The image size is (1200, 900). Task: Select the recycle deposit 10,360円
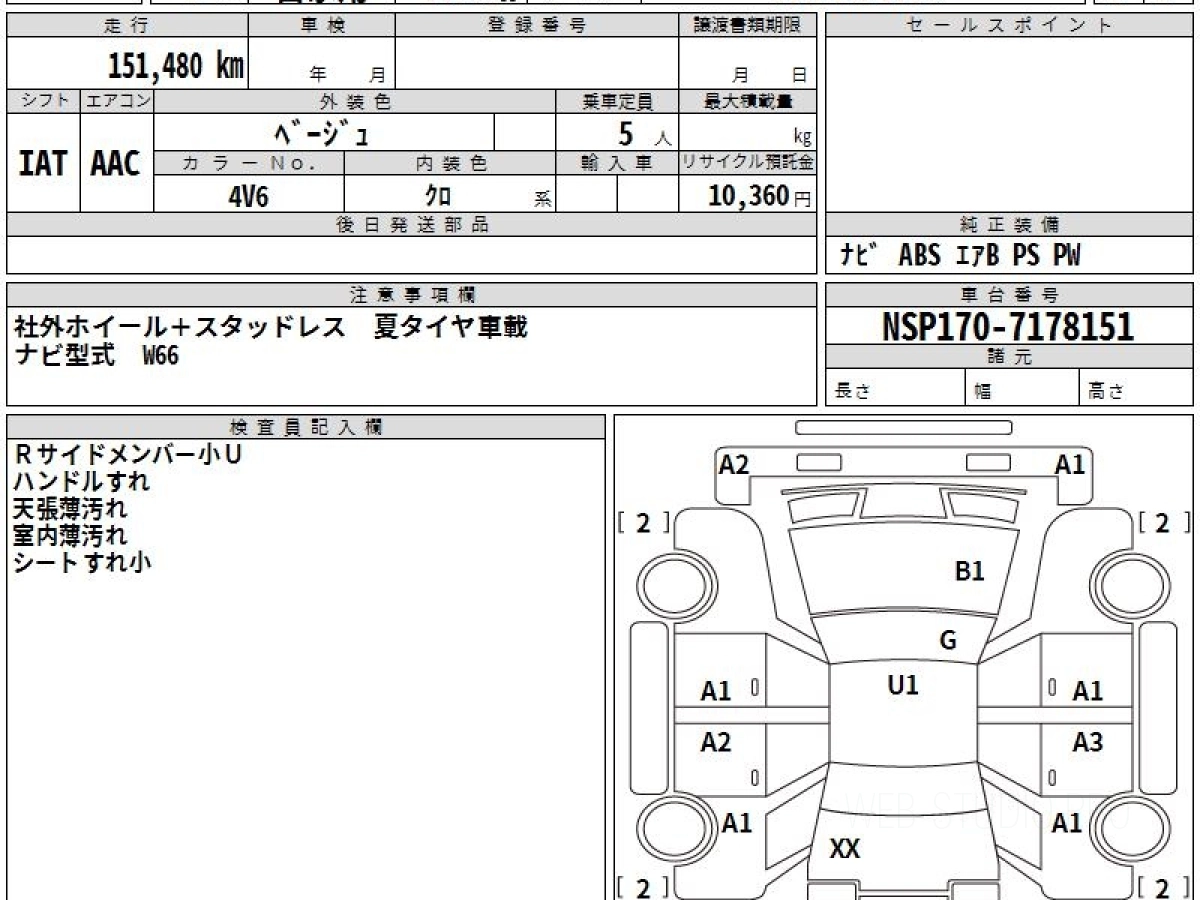[x=760, y=196]
